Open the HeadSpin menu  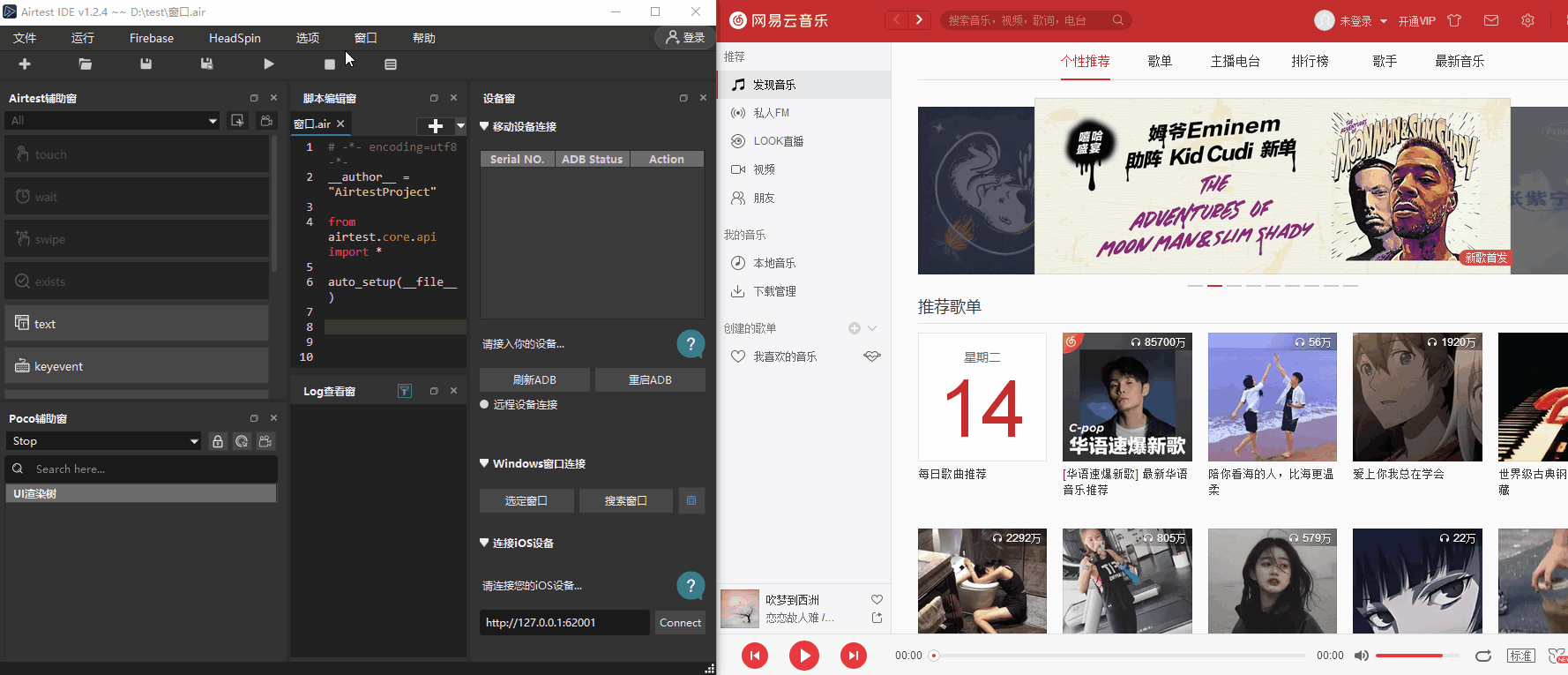(x=235, y=38)
